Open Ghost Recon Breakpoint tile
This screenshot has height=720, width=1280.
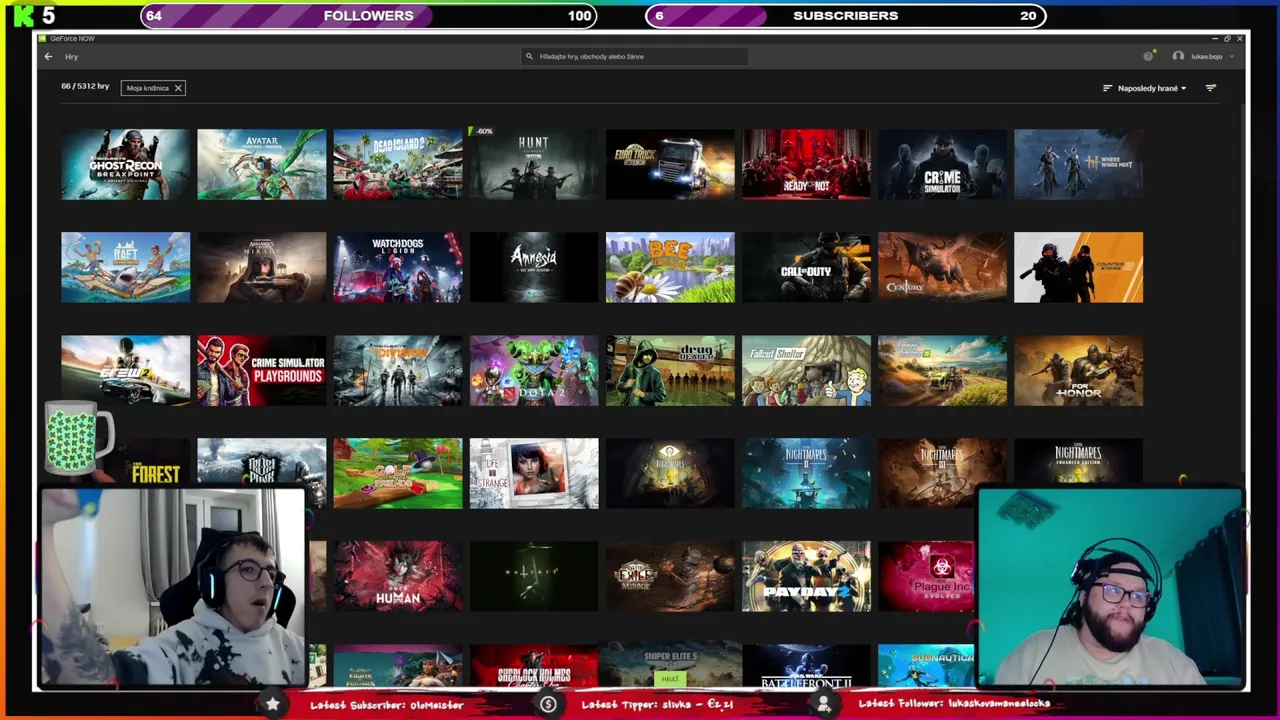(125, 164)
